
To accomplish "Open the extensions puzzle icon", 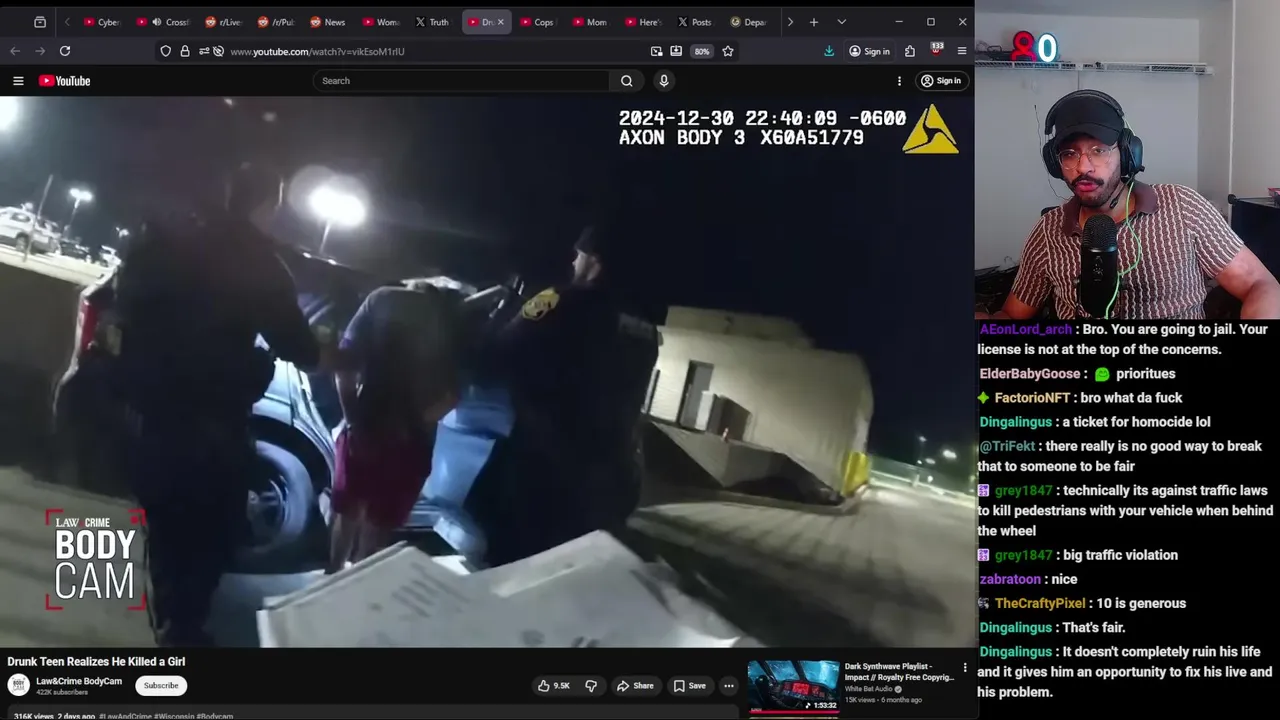I will [910, 51].
